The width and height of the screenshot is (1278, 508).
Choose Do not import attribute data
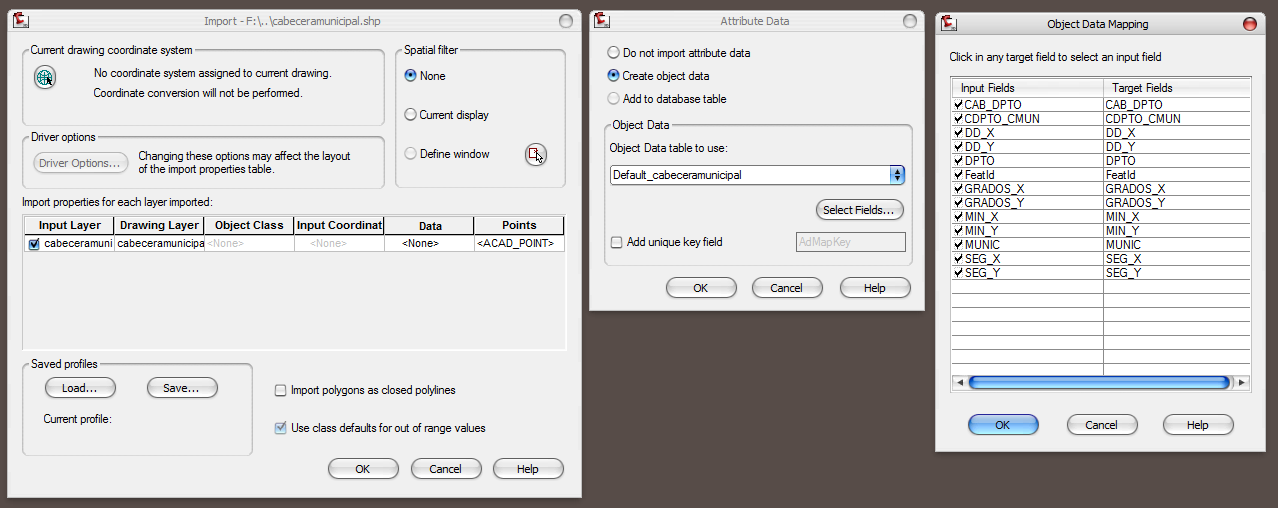[614, 53]
